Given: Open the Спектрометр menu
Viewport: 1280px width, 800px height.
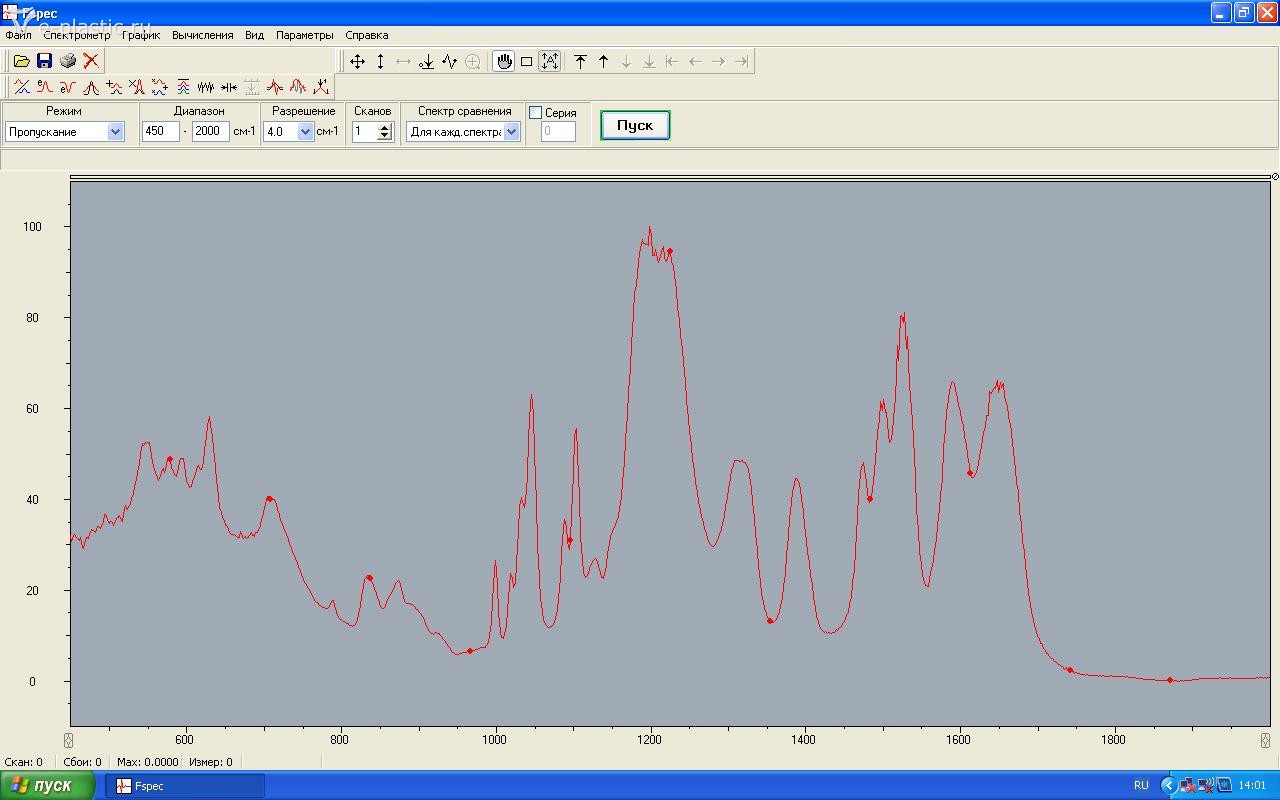Looking at the screenshot, I should pos(77,35).
